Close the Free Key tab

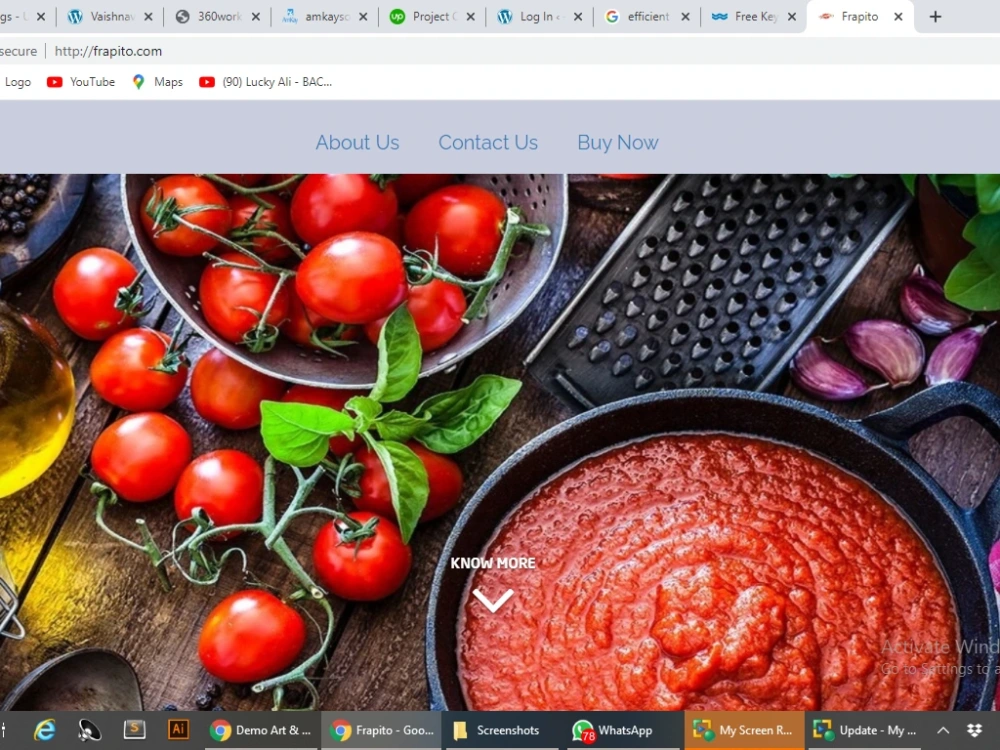tap(791, 17)
